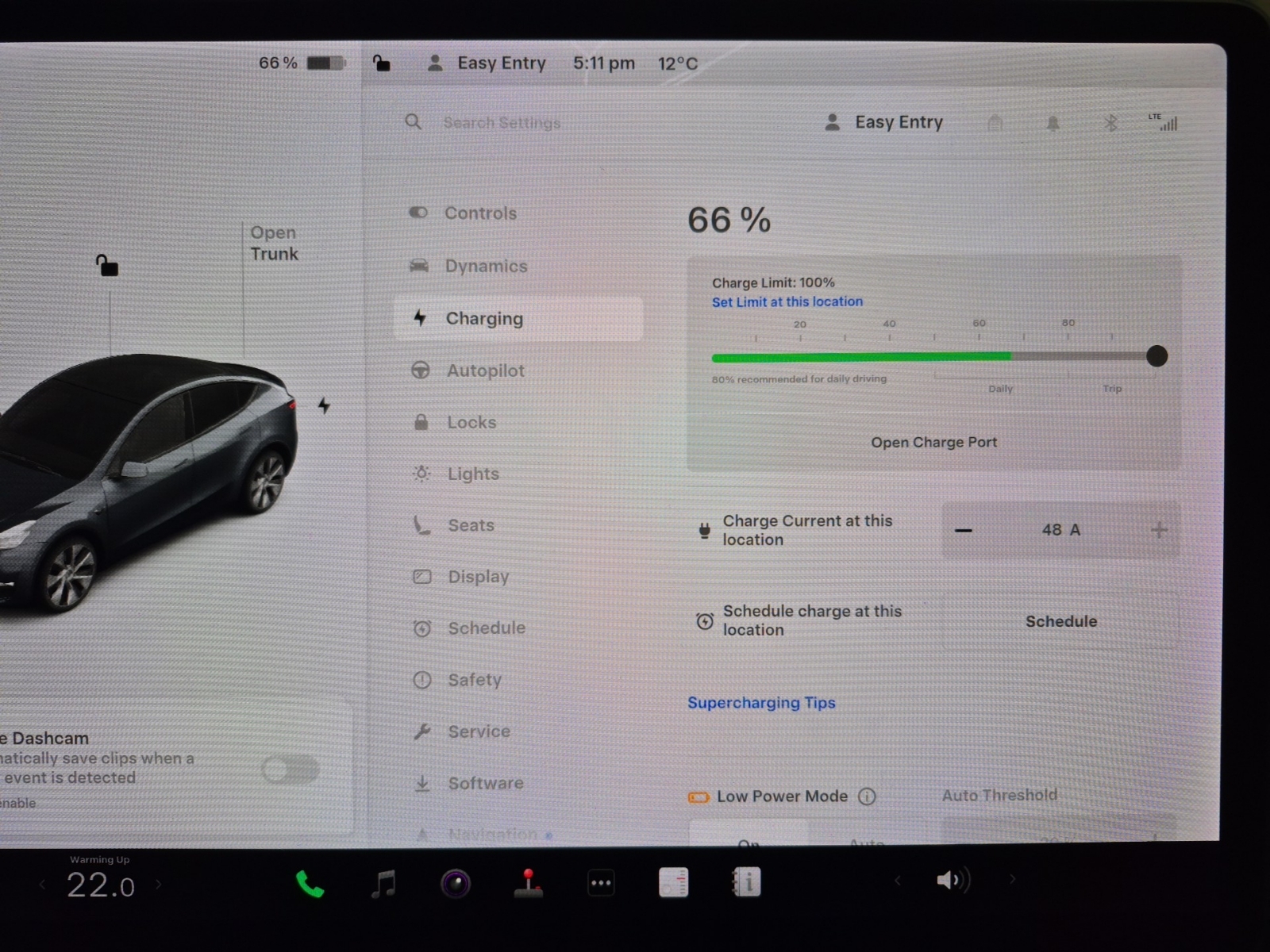This screenshot has height=952, width=1270.
Task: Open the Display settings menu item
Action: pyautogui.click(x=478, y=577)
